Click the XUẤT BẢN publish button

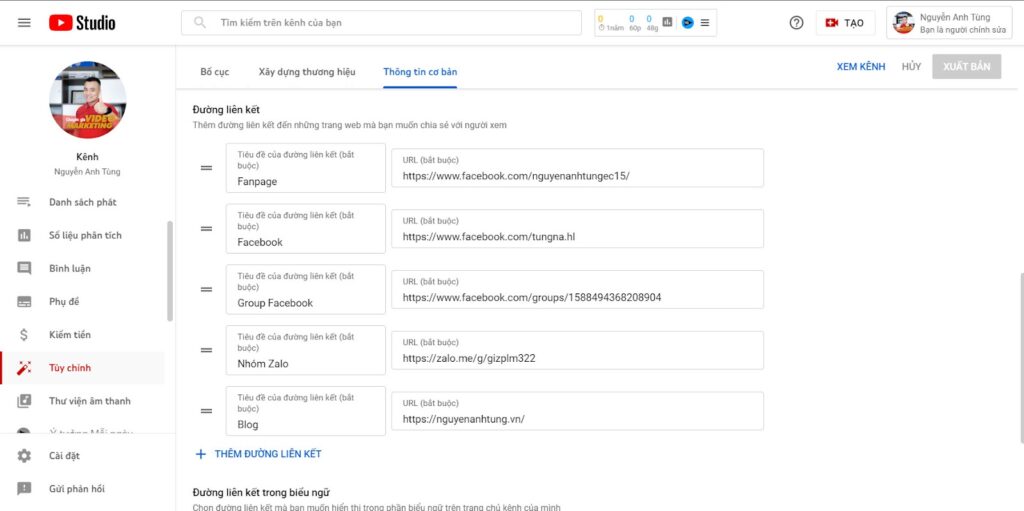point(967,67)
